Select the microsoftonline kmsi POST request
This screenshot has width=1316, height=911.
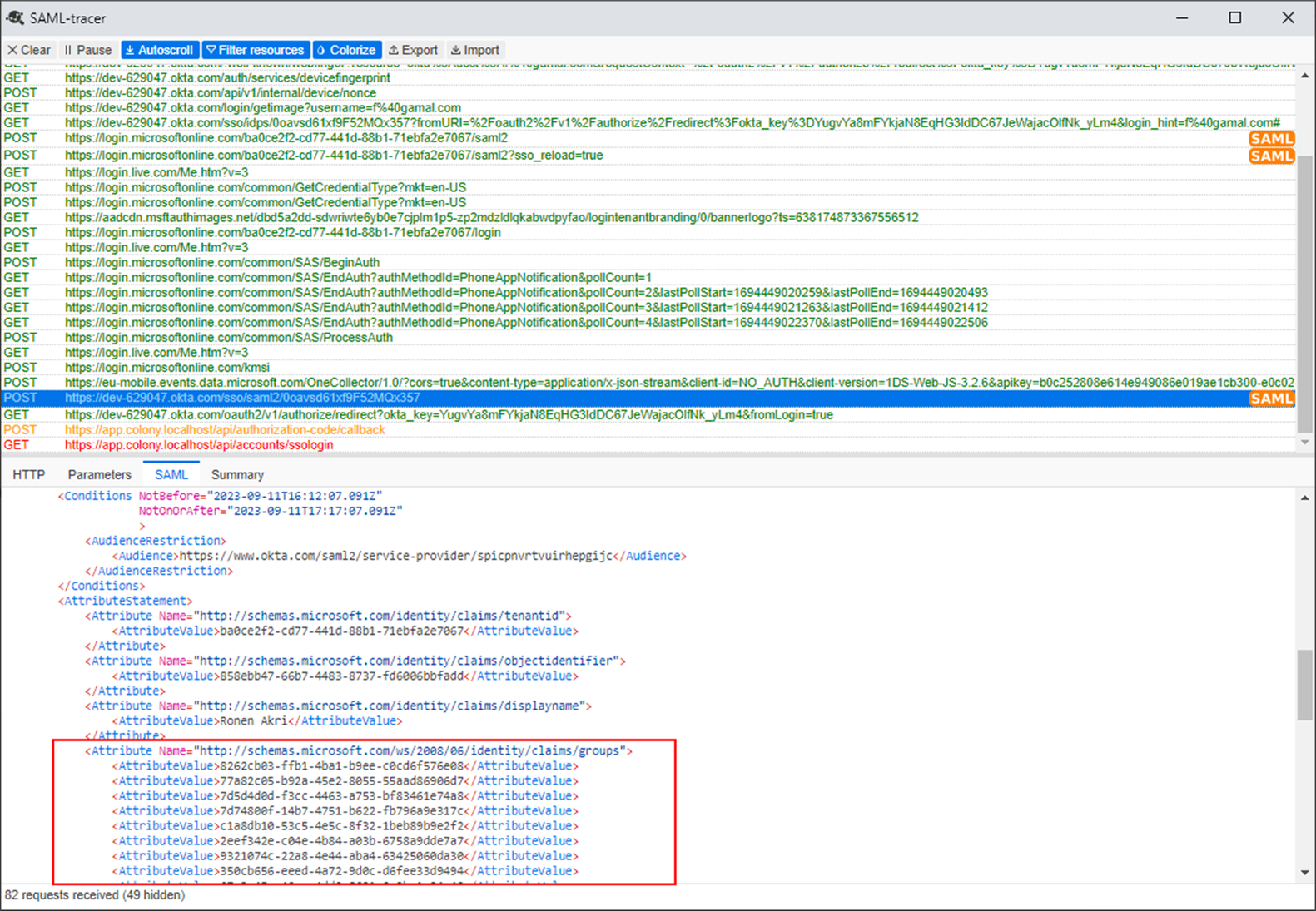click(648, 367)
